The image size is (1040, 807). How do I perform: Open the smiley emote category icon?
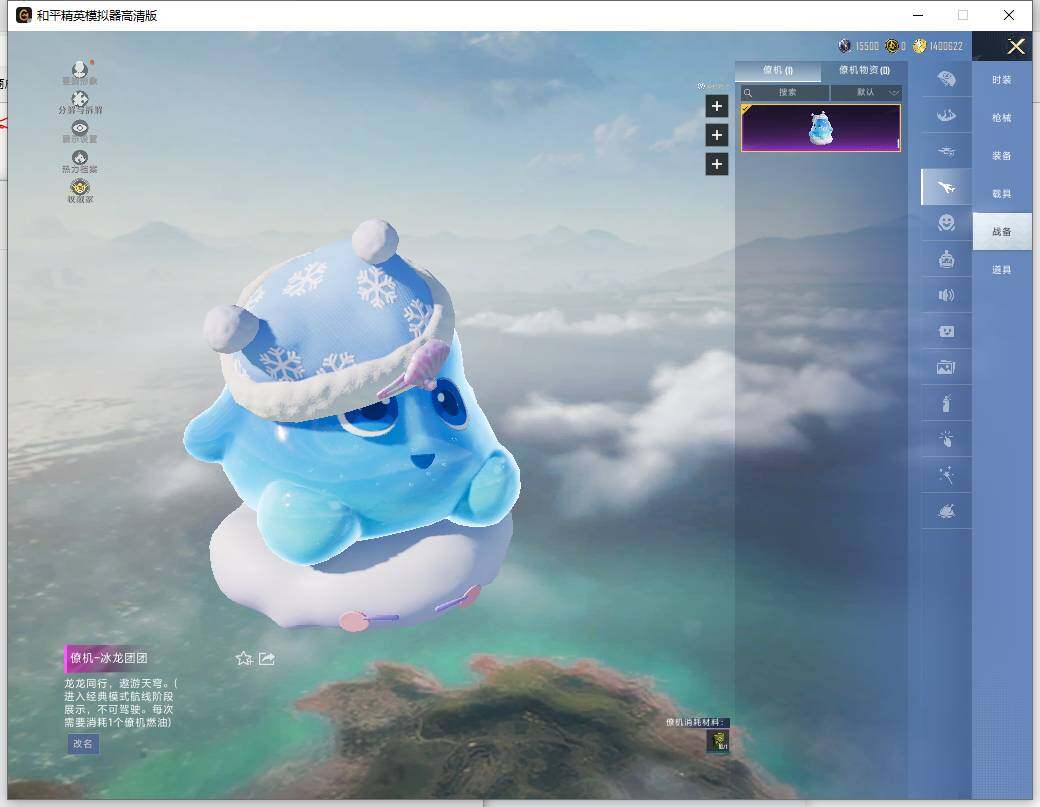coord(946,223)
